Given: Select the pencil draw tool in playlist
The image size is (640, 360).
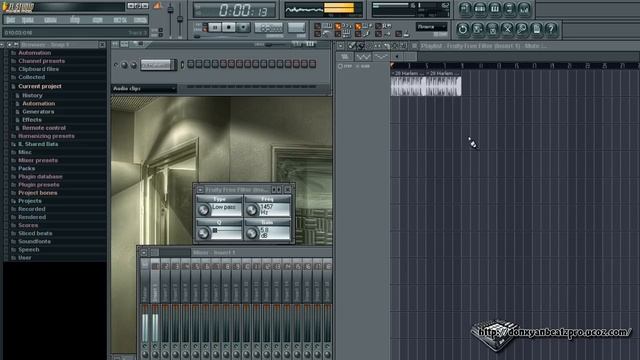Looking at the screenshot, I should [x=352, y=46].
